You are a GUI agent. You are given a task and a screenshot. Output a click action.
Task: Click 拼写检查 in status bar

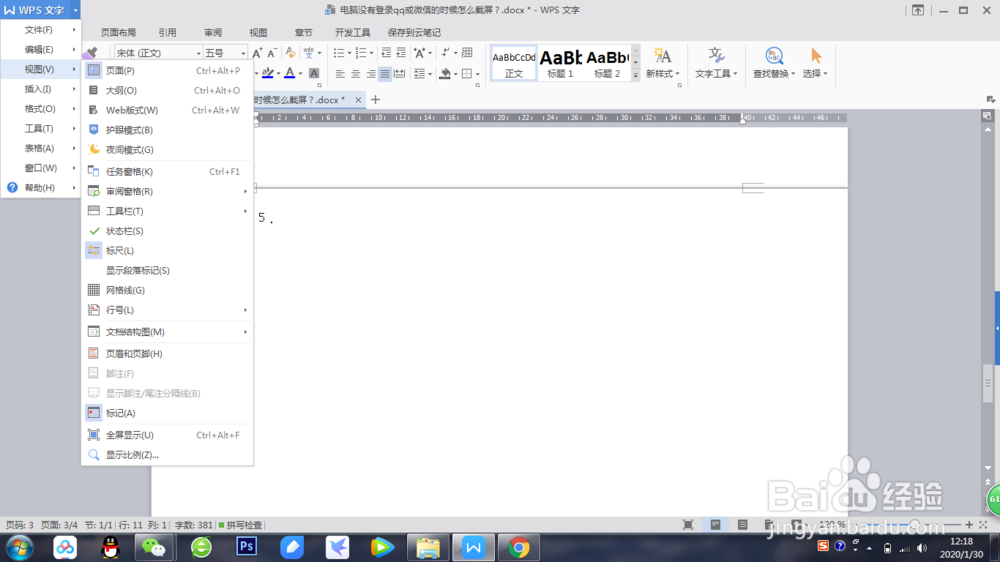tap(240, 525)
